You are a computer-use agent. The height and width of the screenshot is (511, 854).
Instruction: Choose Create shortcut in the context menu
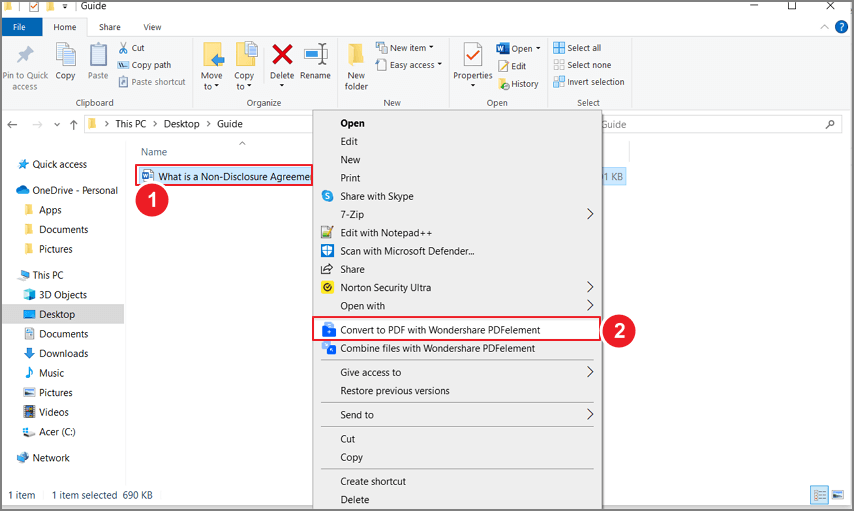click(456, 481)
